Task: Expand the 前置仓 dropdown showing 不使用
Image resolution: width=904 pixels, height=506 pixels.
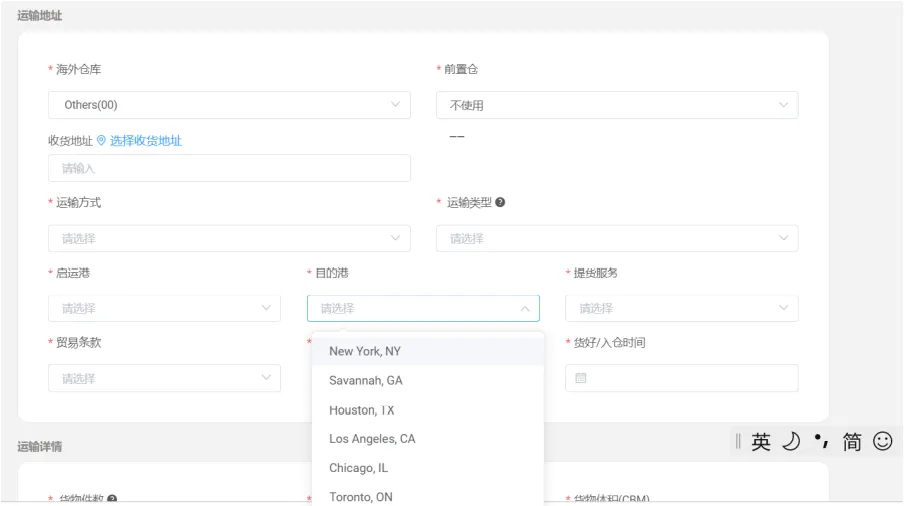Action: [617, 105]
